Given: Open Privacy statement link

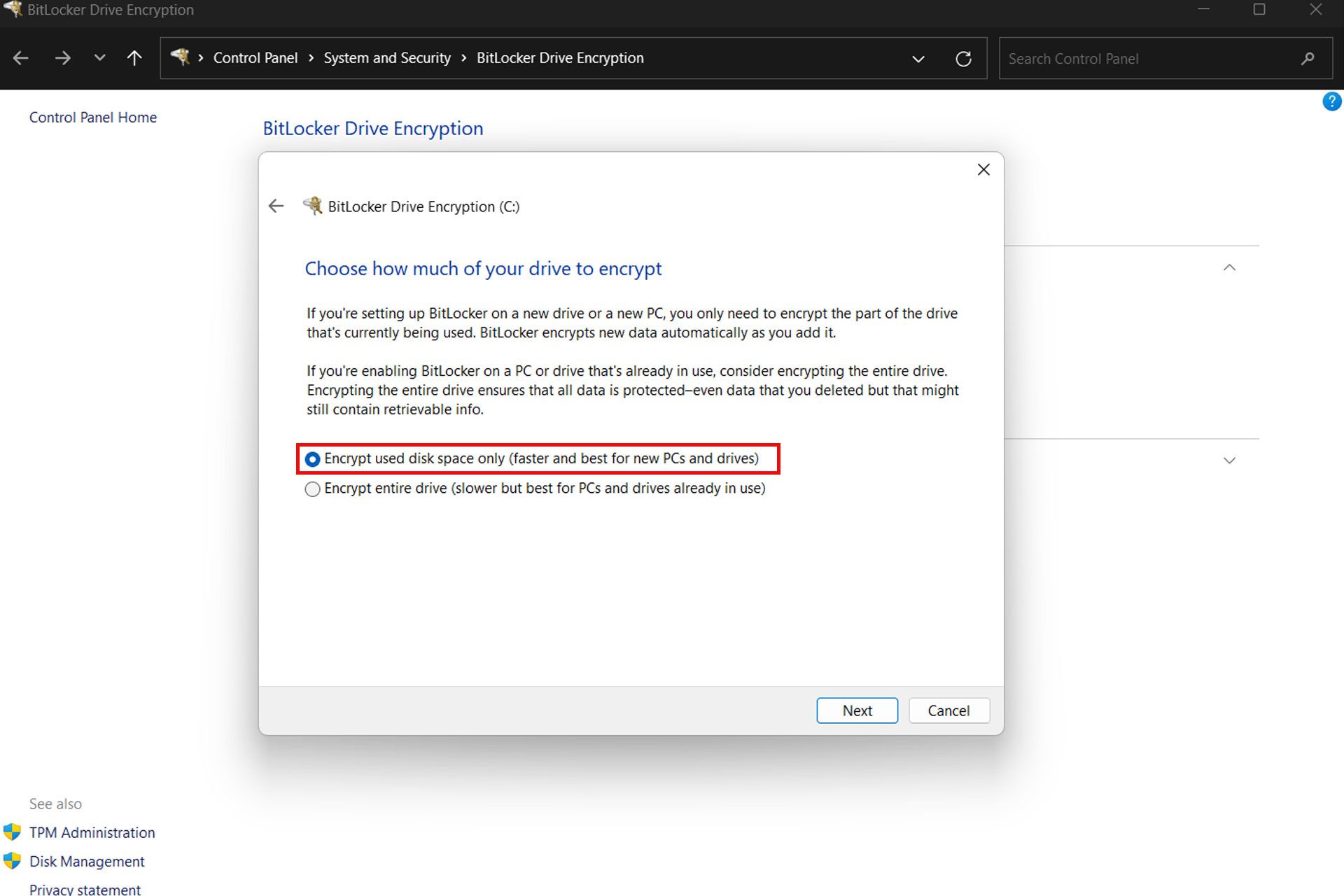Looking at the screenshot, I should [85, 889].
